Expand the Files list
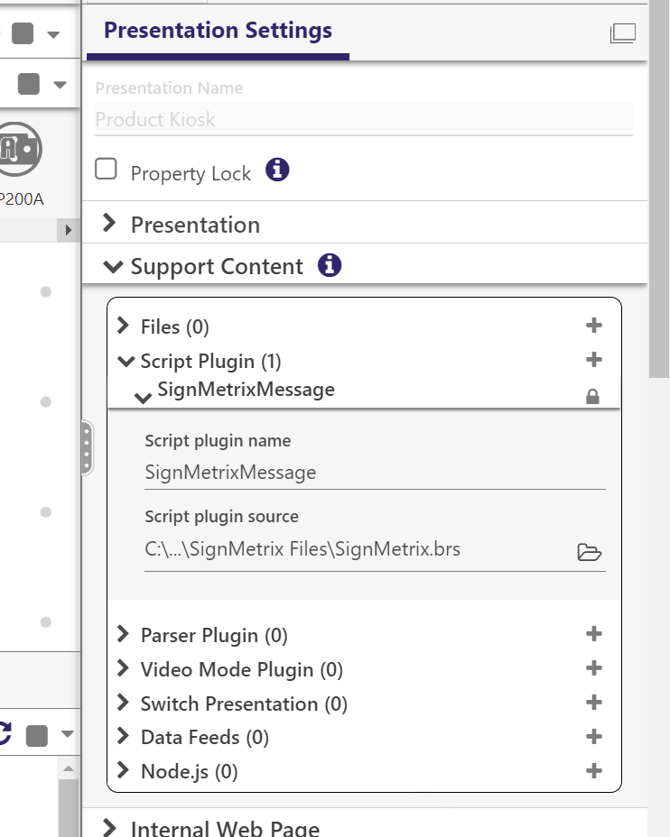 tap(124, 326)
